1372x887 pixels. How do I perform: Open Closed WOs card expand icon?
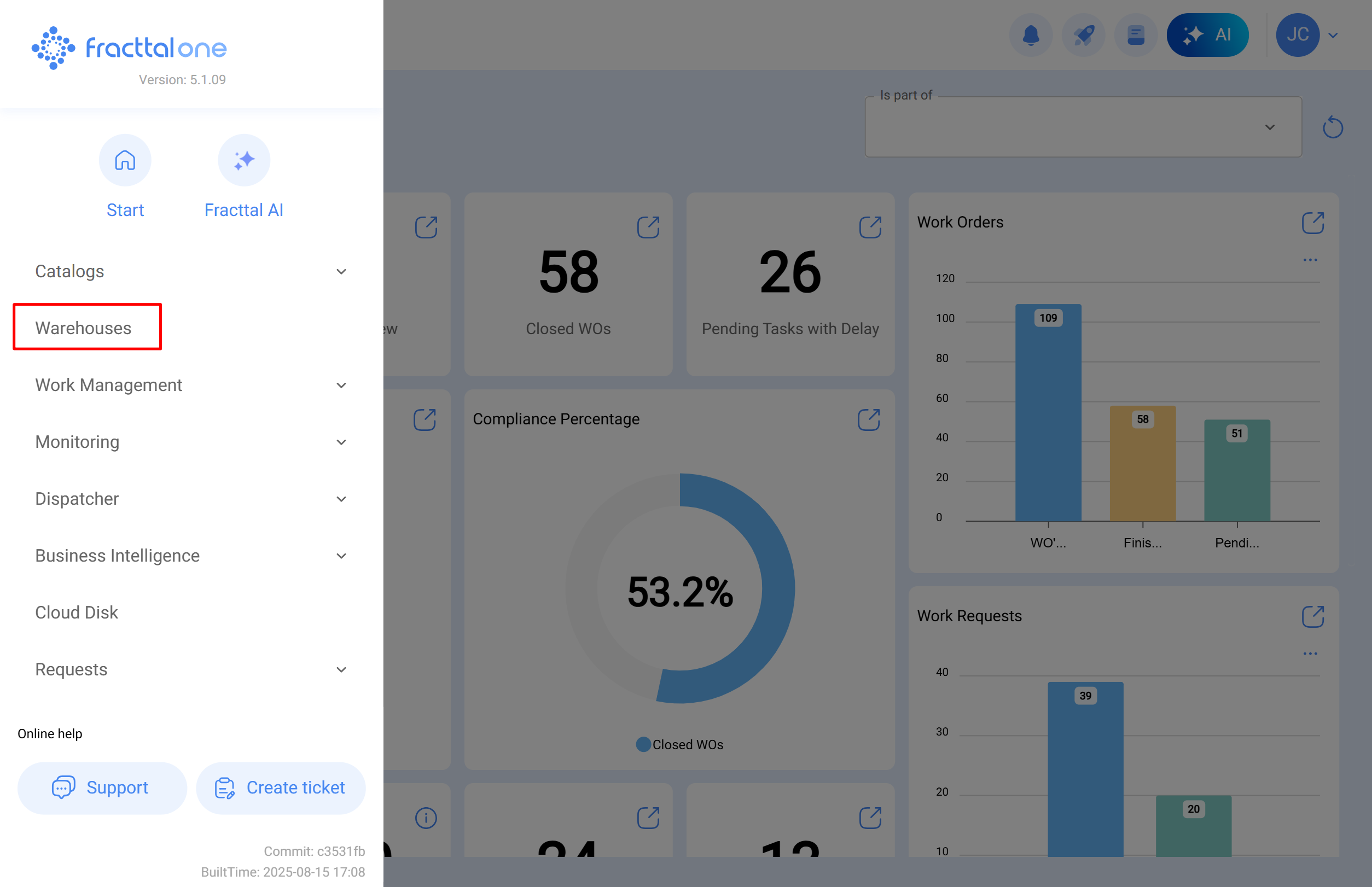648,227
